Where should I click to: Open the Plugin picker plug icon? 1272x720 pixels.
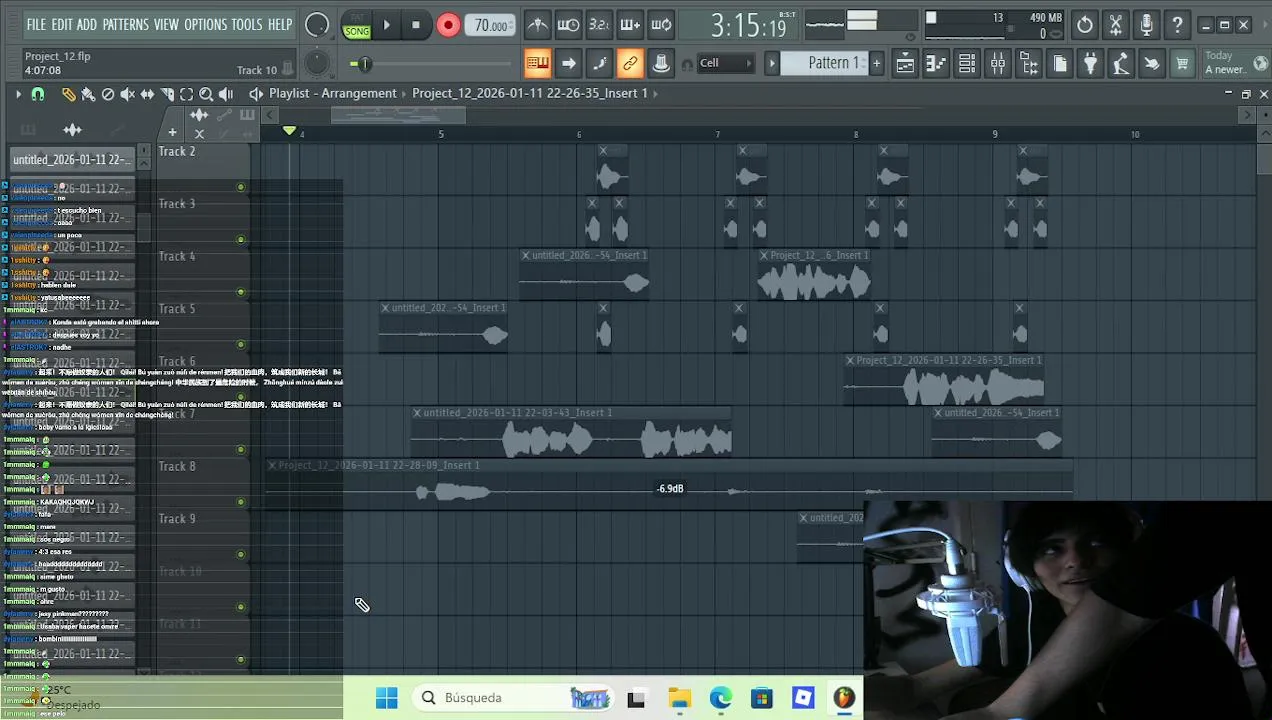tap(1091, 64)
